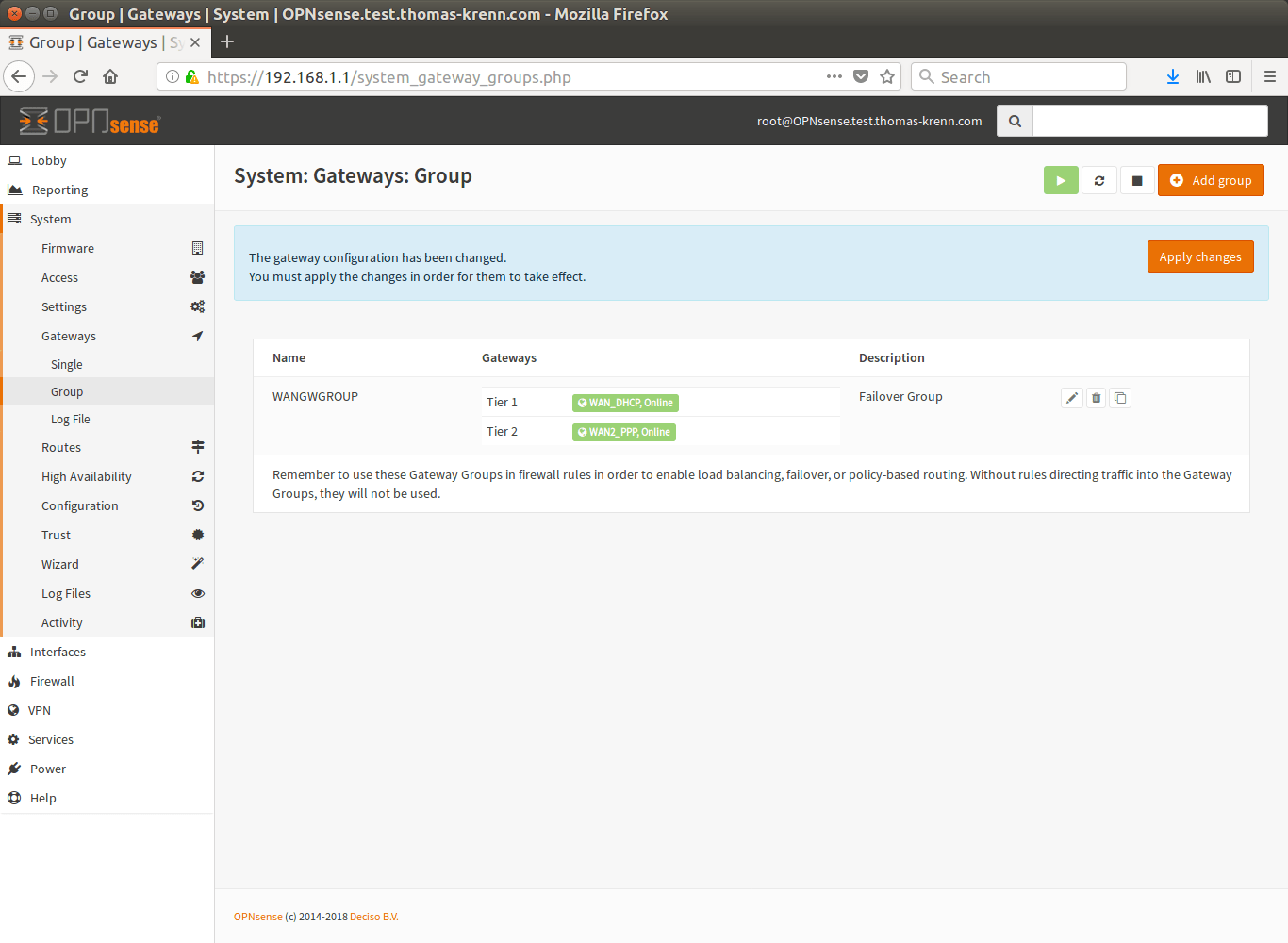The image size is (1288, 943).
Task: Open Activity entry
Action: [108, 622]
